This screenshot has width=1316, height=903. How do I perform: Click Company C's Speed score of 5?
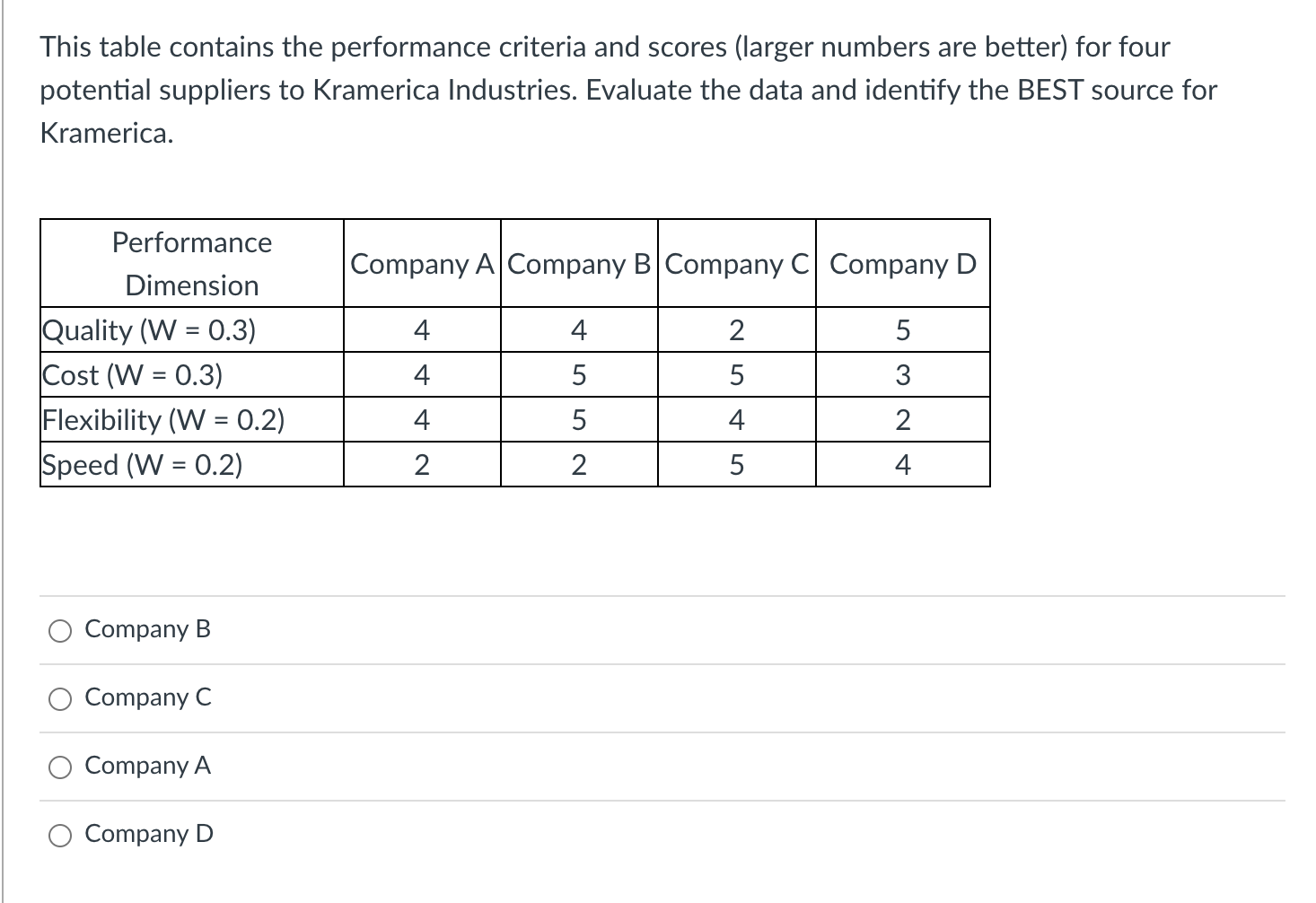pyautogui.click(x=736, y=462)
